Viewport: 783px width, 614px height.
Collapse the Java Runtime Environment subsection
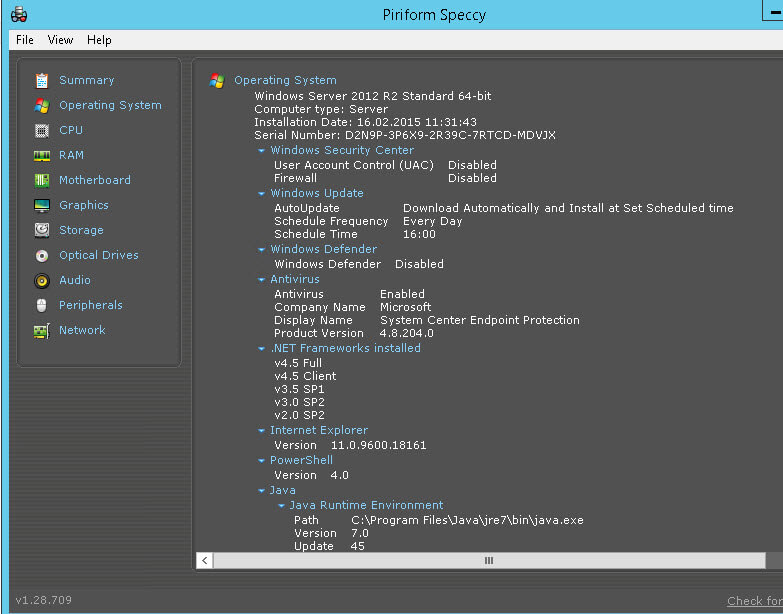coord(281,506)
